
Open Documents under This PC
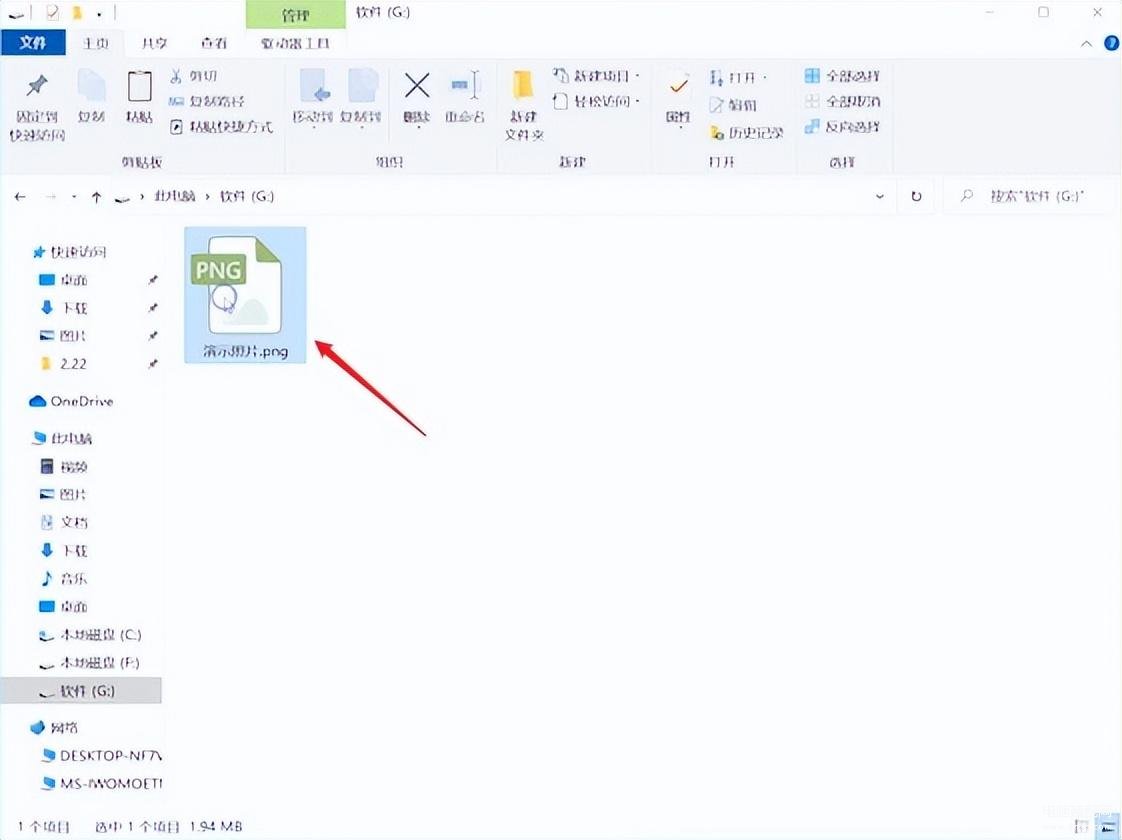[63, 522]
